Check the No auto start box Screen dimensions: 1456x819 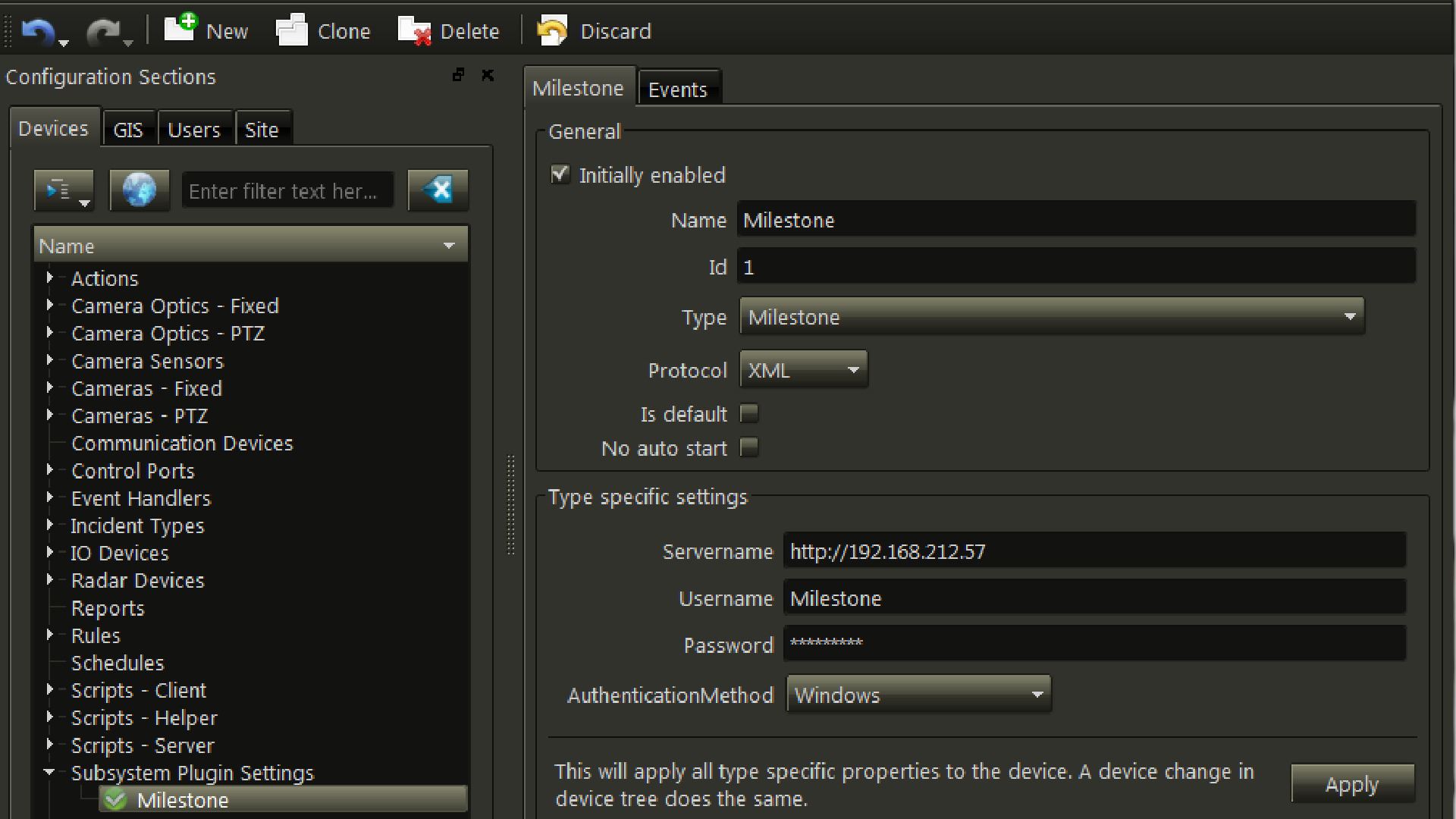click(x=749, y=447)
